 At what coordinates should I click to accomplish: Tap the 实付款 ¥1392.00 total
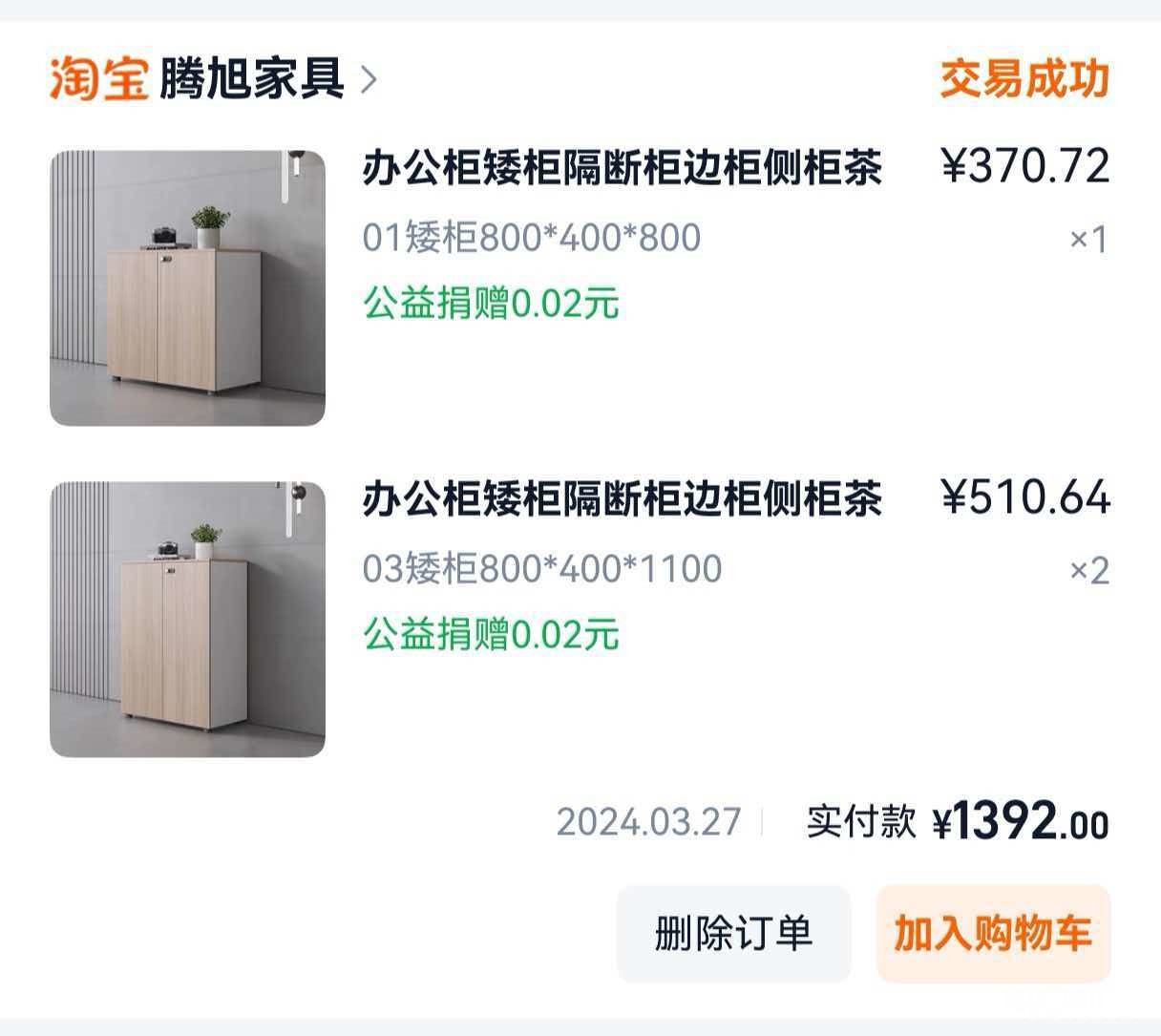coord(958,821)
